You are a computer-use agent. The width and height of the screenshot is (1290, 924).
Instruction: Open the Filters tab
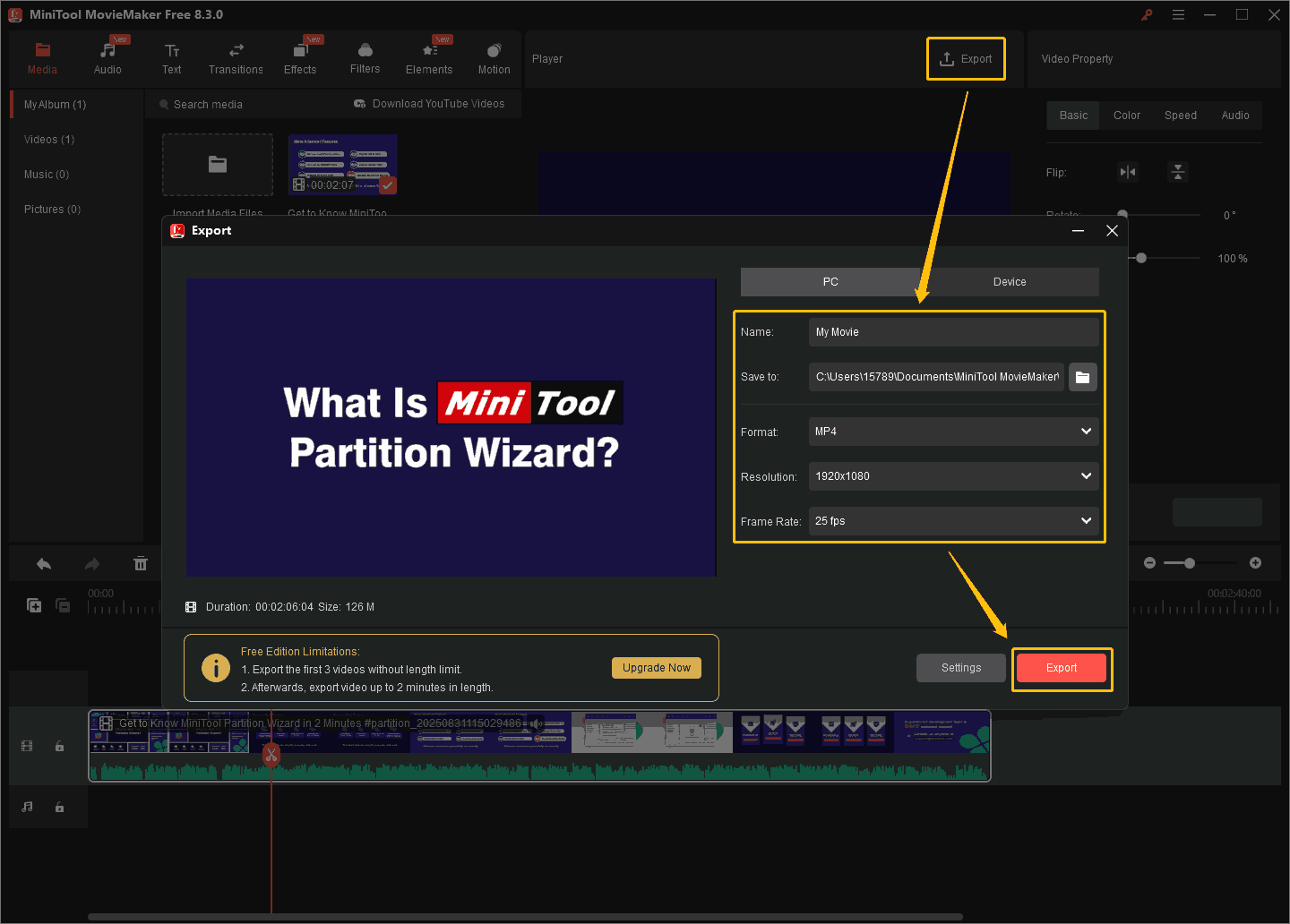pos(365,58)
